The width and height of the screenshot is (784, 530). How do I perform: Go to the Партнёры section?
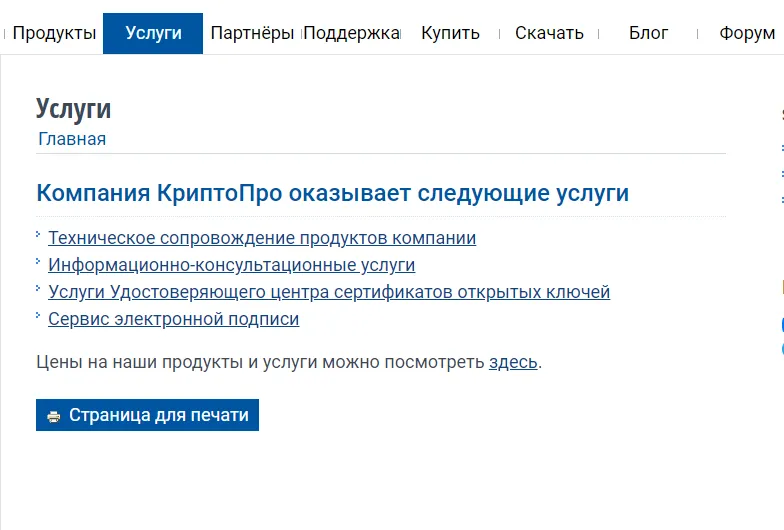[252, 33]
